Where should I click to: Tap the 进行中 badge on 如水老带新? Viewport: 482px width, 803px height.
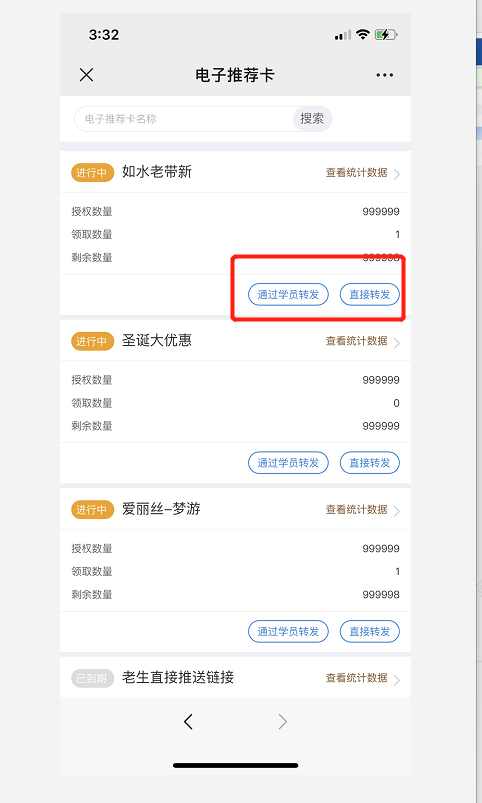(92, 173)
